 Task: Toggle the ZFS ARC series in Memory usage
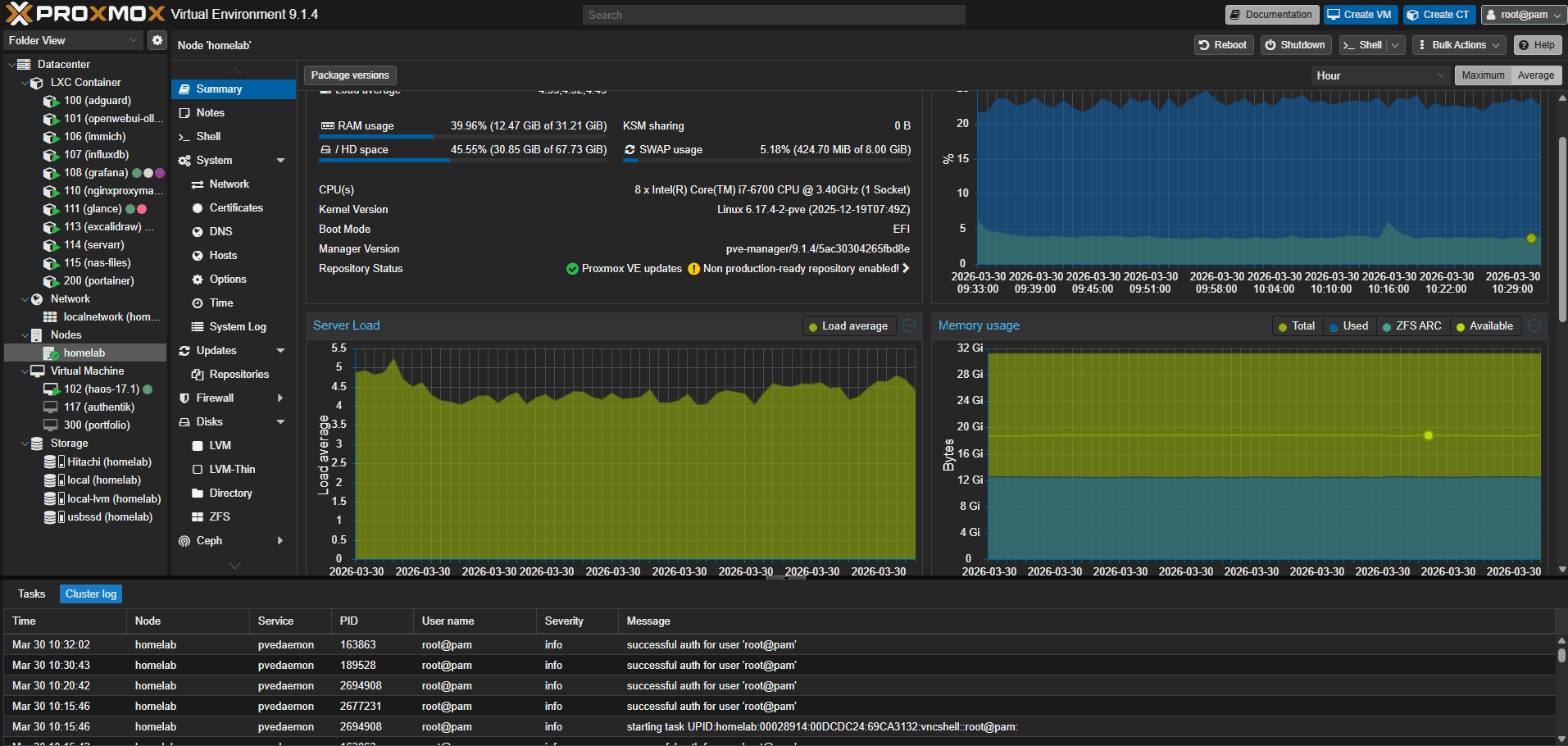[1411, 325]
